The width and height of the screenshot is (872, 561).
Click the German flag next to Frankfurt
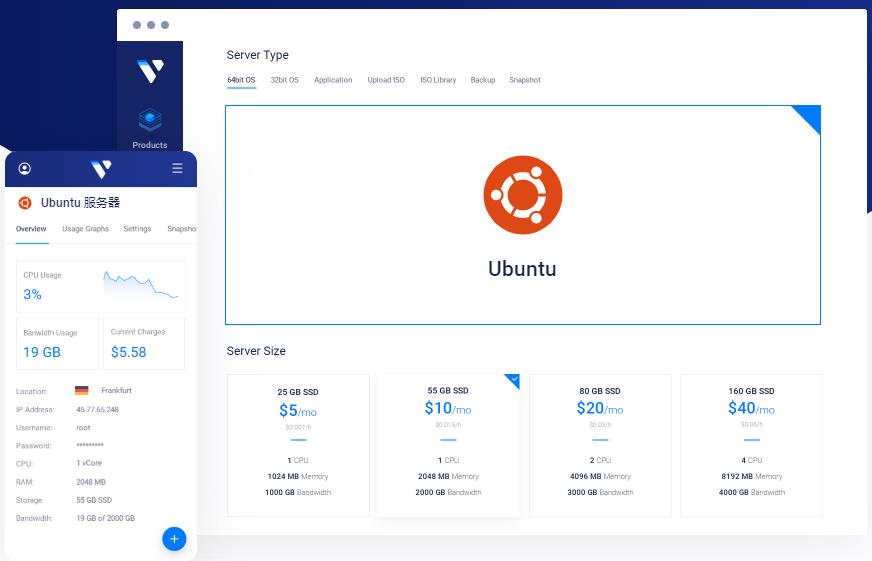(82, 390)
